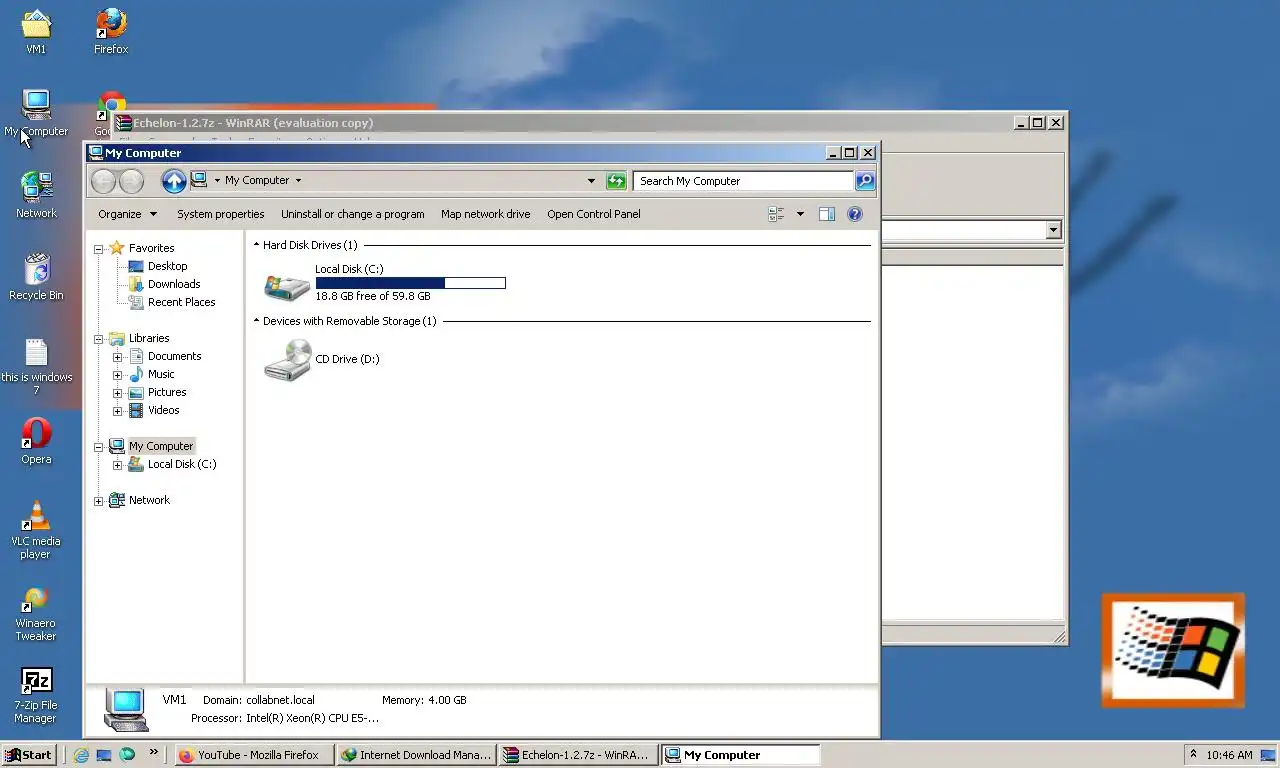Select Winaero Tweaker desktop icon

[36, 612]
